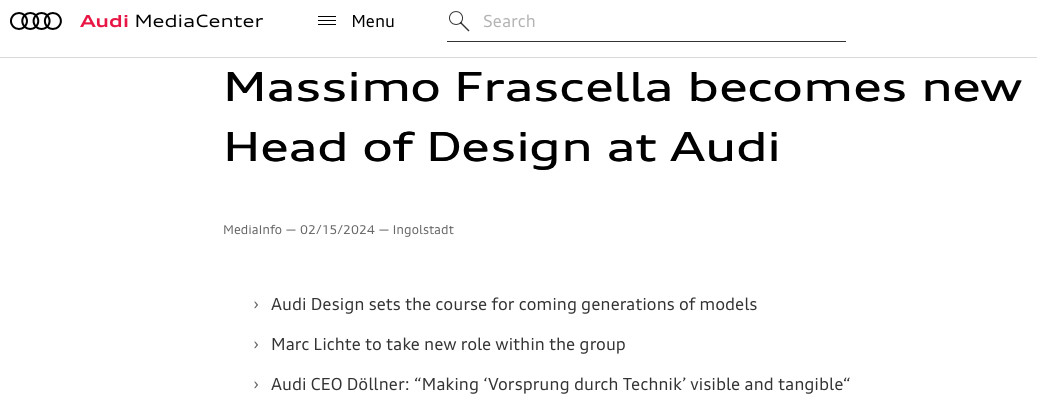Click the date '02/15/2024'
The image size is (1037, 420).
click(x=337, y=230)
